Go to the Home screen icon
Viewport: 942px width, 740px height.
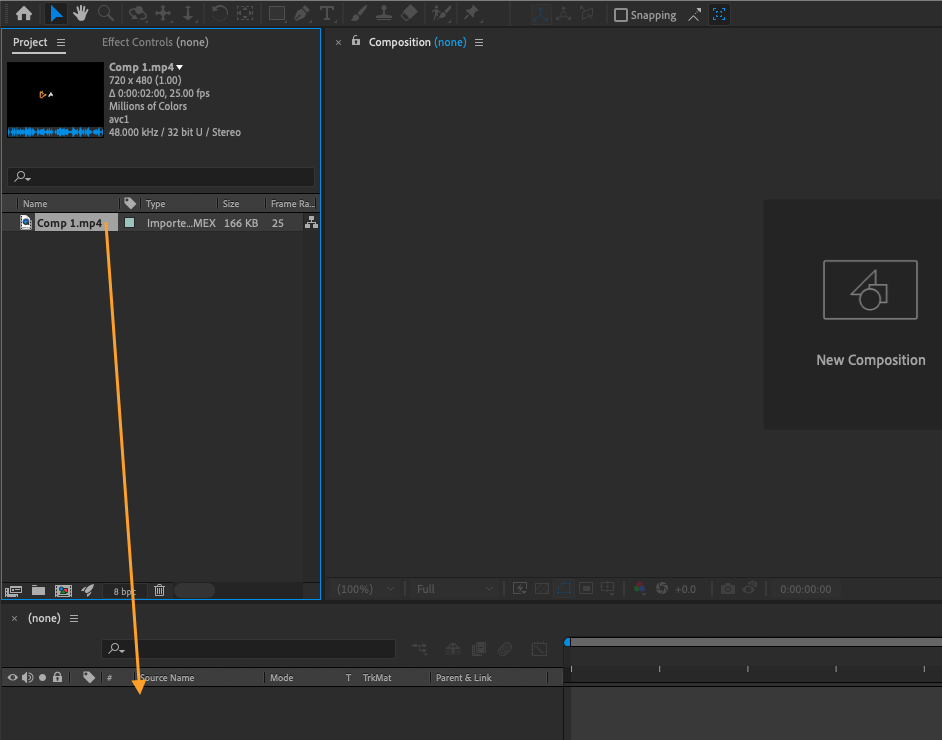pos(24,13)
